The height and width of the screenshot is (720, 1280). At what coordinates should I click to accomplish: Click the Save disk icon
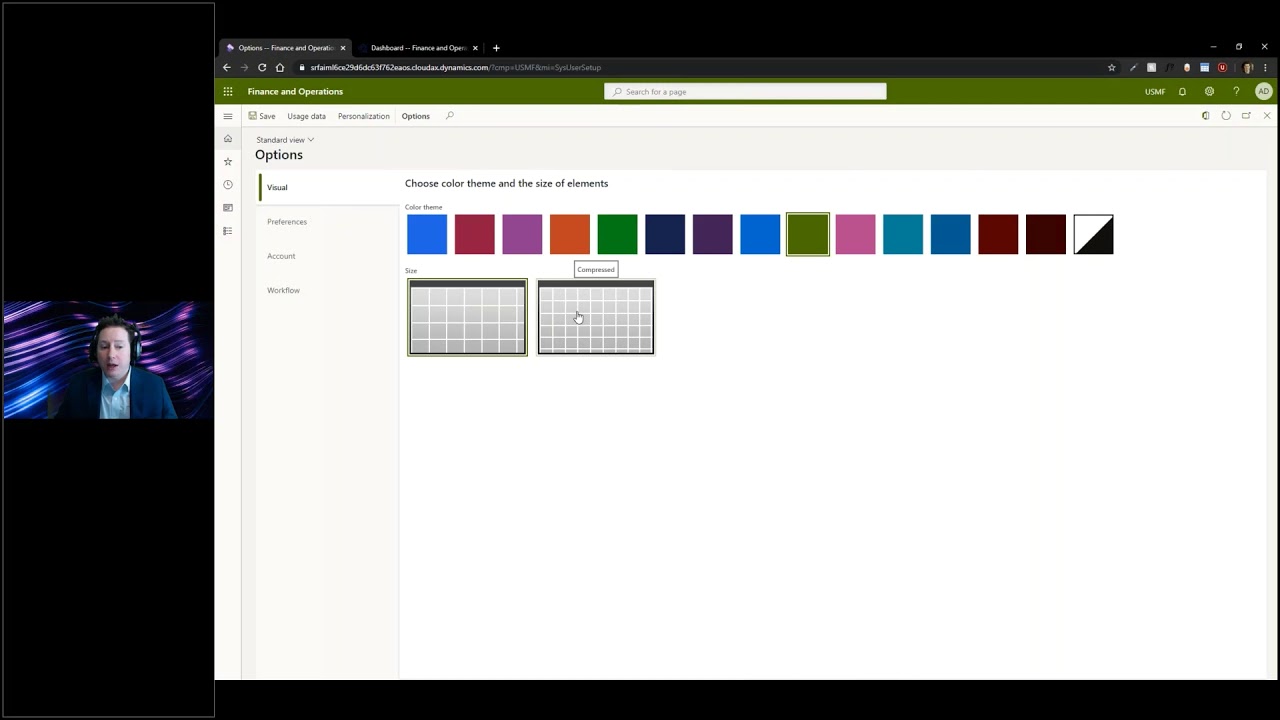pyautogui.click(x=253, y=116)
